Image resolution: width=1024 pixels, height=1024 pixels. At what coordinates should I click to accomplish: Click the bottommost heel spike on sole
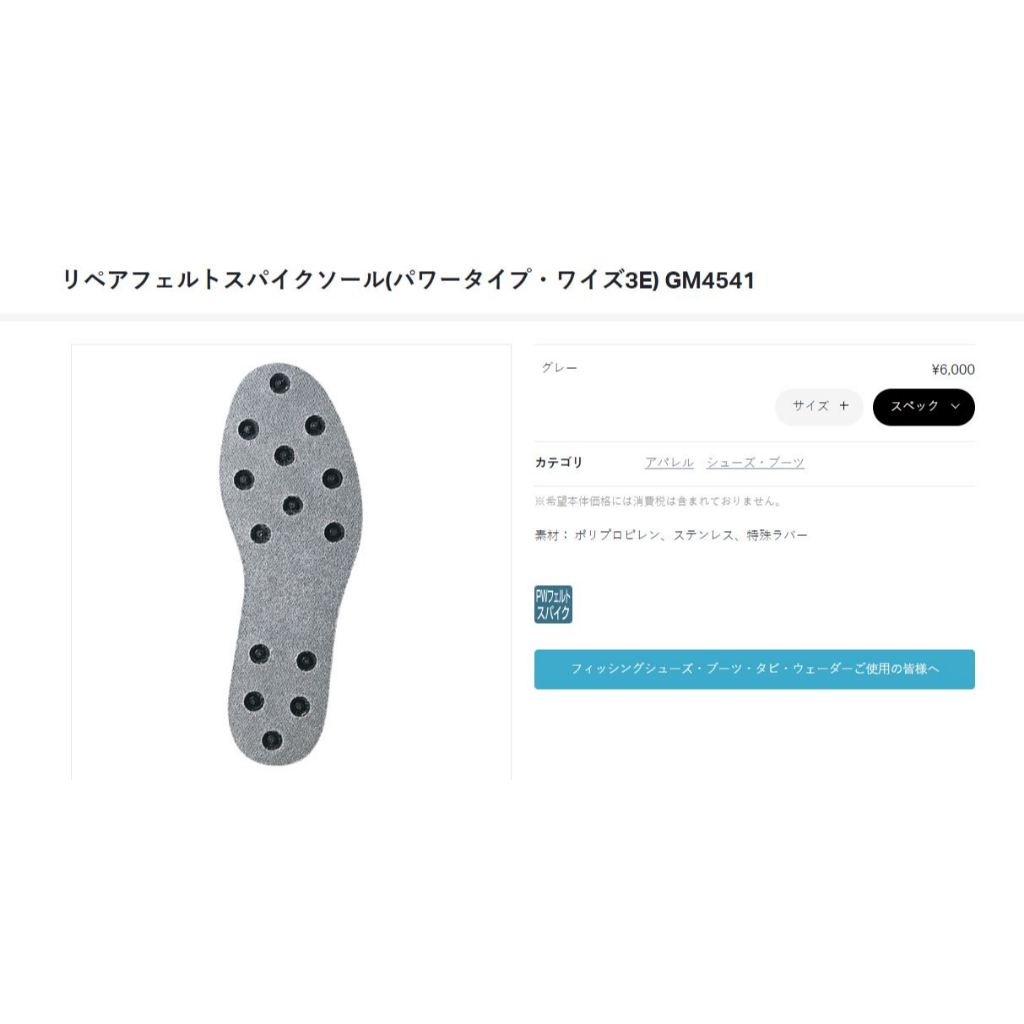click(272, 741)
